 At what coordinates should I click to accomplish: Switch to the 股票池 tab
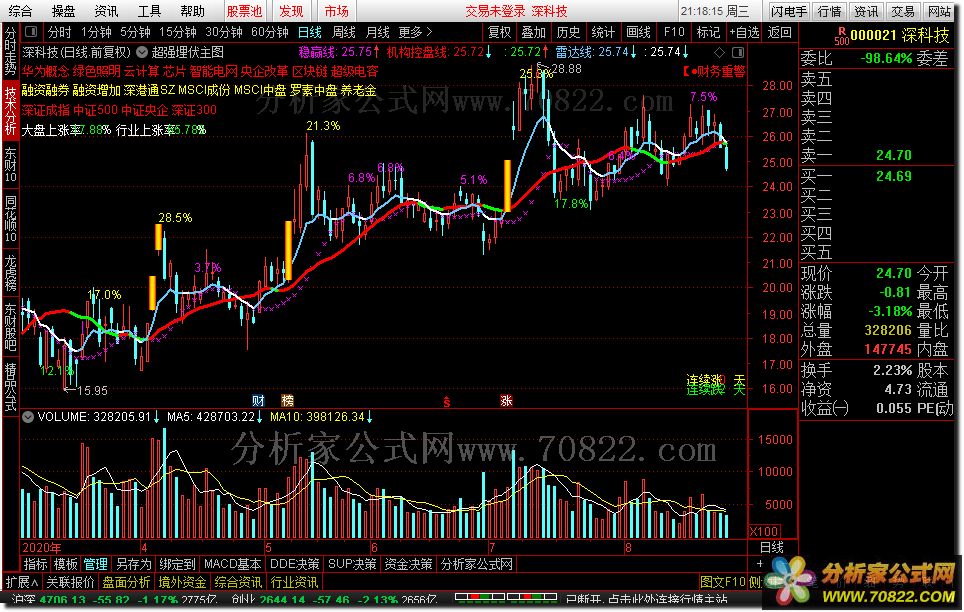(244, 11)
